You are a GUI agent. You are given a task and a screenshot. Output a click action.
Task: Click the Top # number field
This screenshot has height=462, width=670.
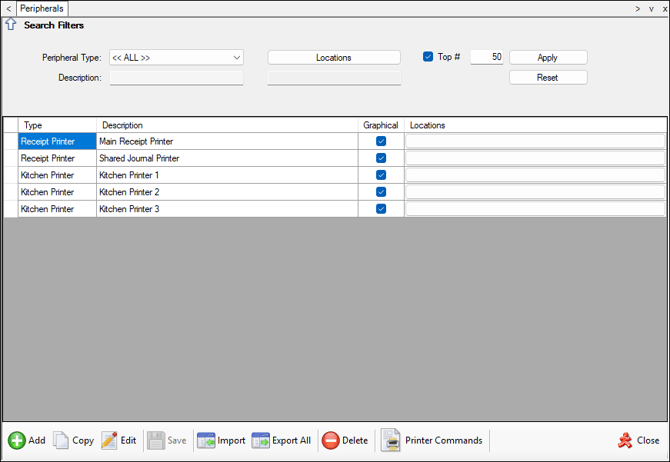(x=486, y=57)
